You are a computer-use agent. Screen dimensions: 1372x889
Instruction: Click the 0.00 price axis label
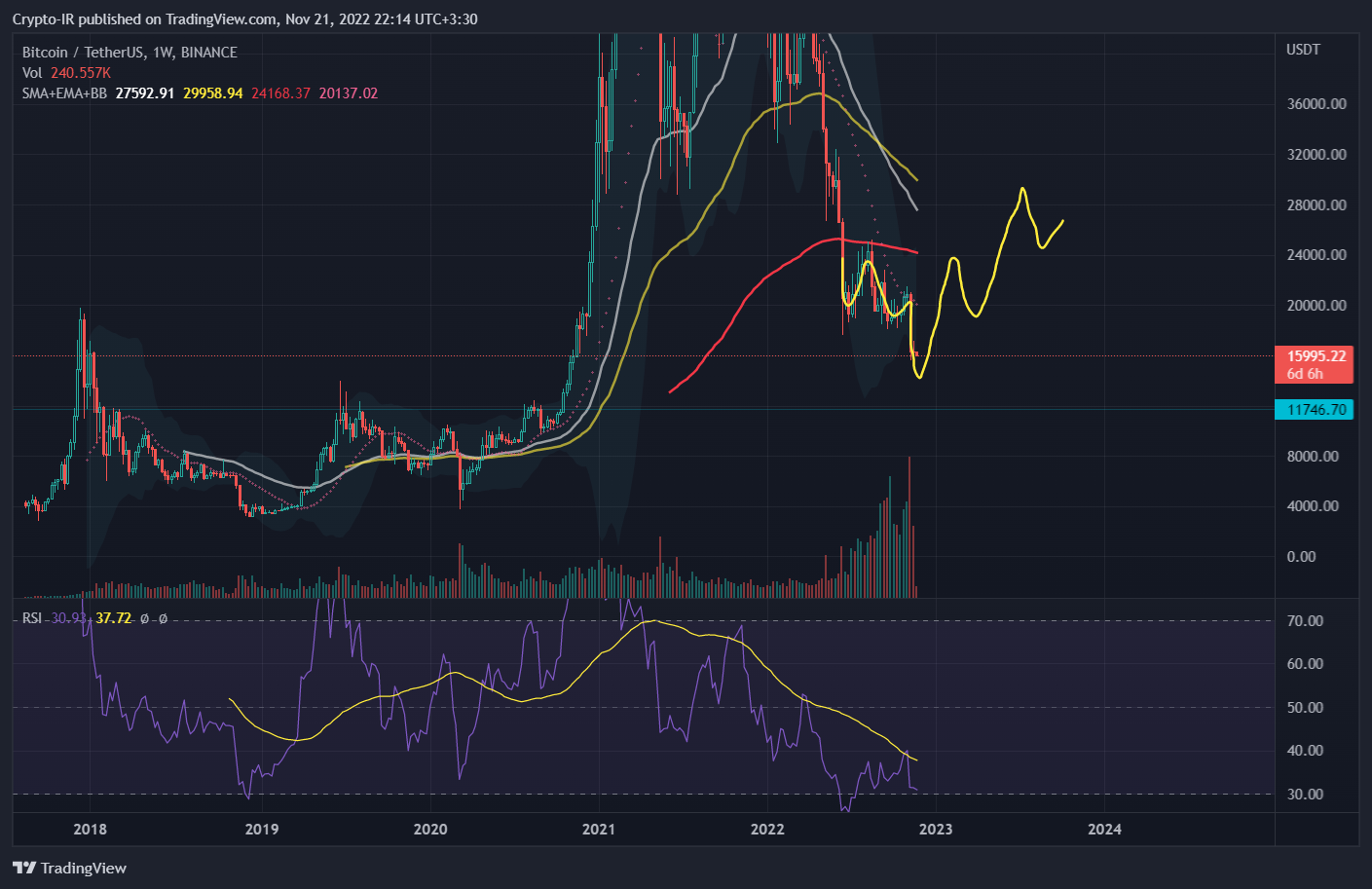coord(1301,557)
